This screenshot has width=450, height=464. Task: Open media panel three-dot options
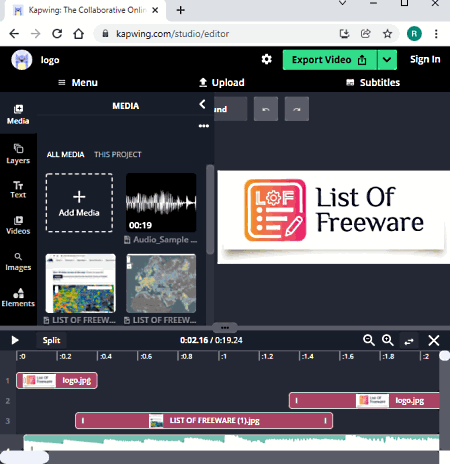click(204, 126)
